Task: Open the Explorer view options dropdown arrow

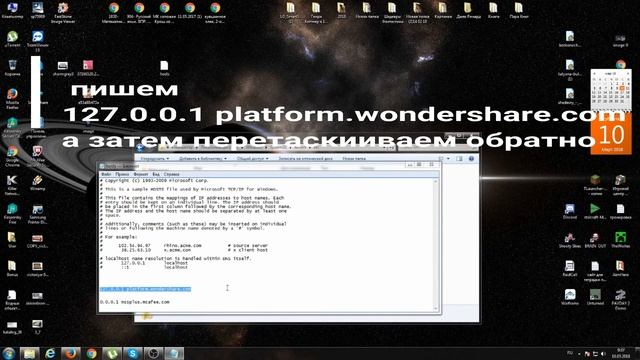Action: [x=448, y=158]
